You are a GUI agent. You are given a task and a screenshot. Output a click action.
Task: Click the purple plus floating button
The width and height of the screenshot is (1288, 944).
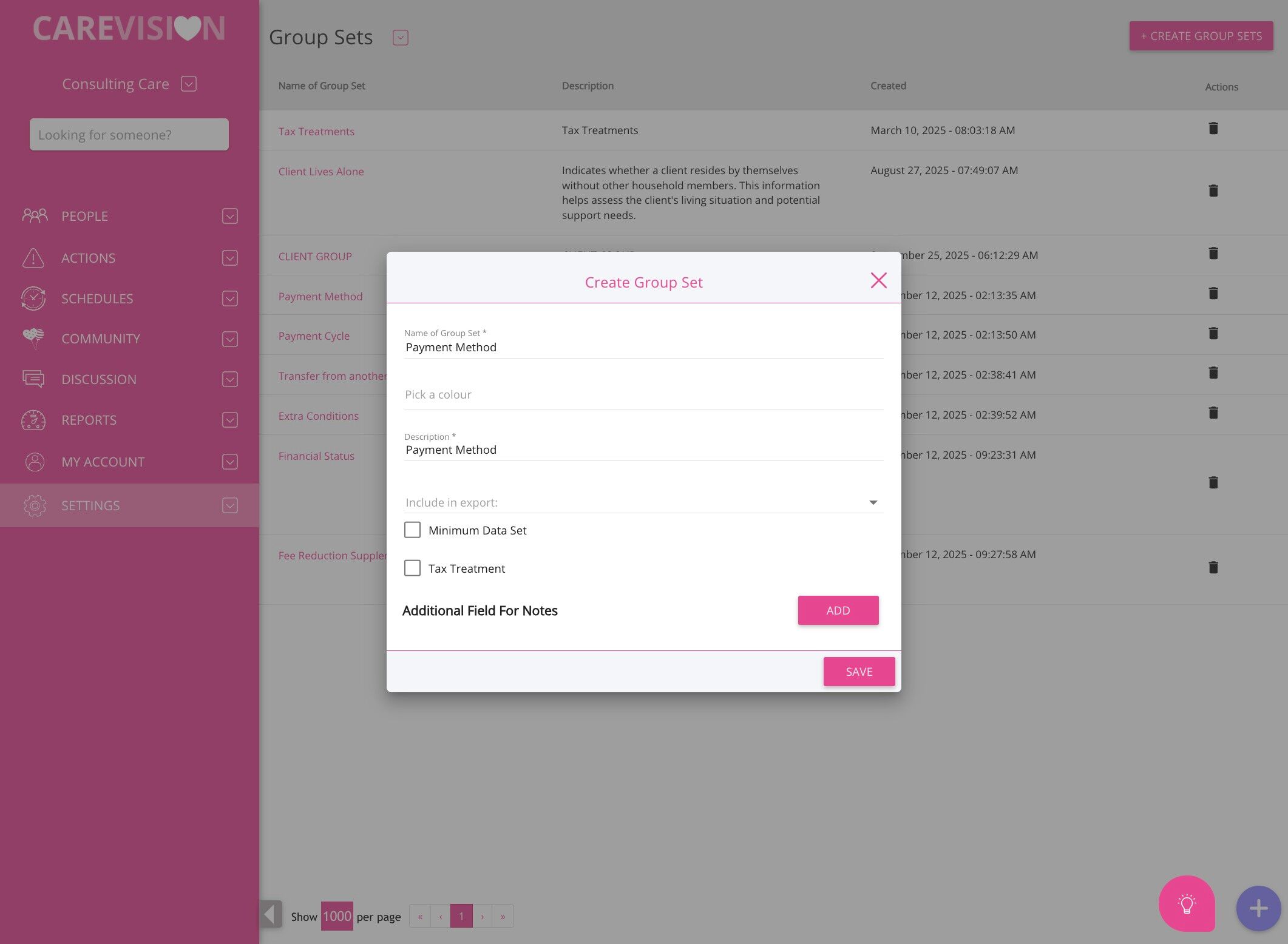click(1258, 908)
